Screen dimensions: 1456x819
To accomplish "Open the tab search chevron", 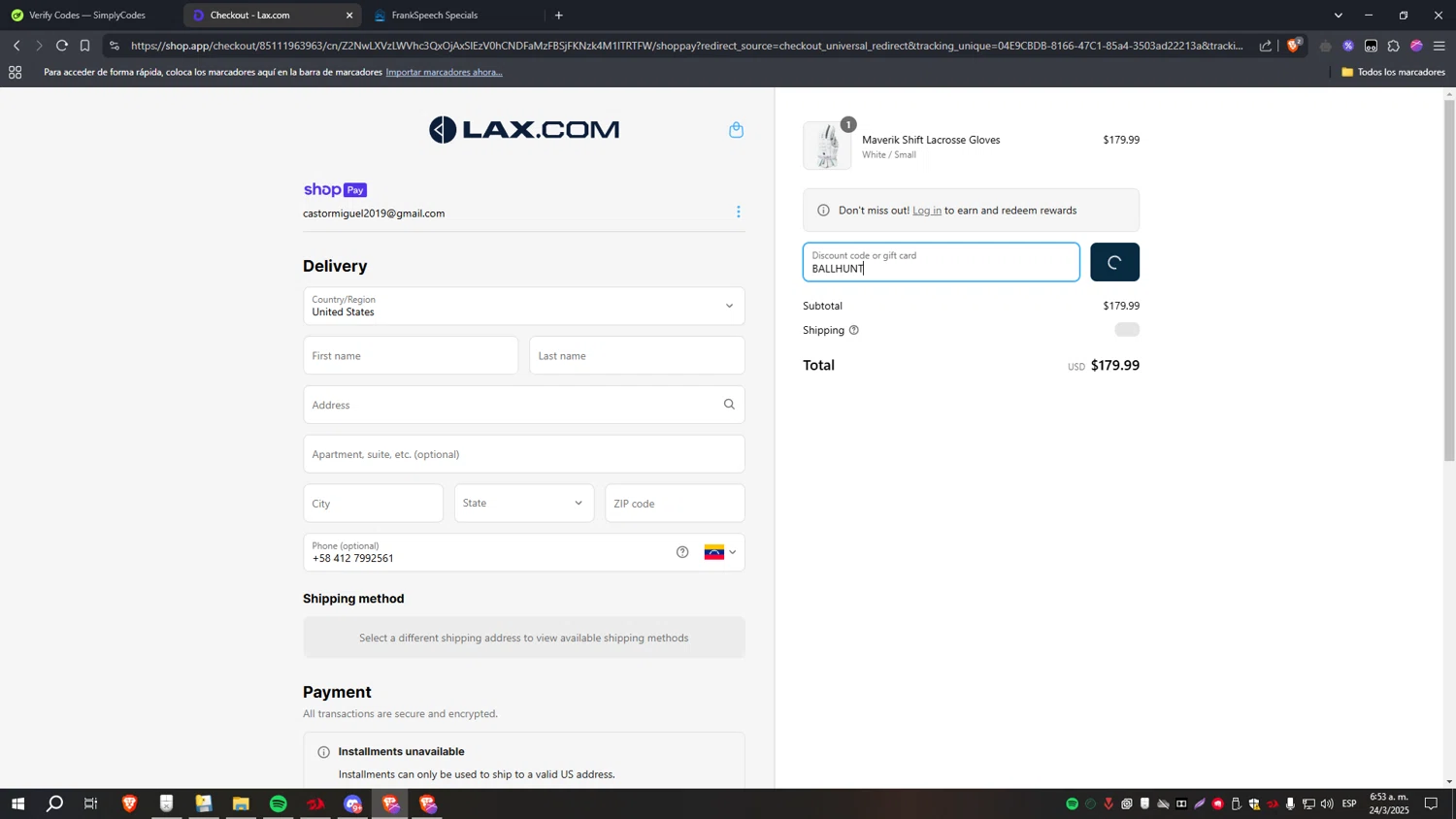I will point(1339,16).
